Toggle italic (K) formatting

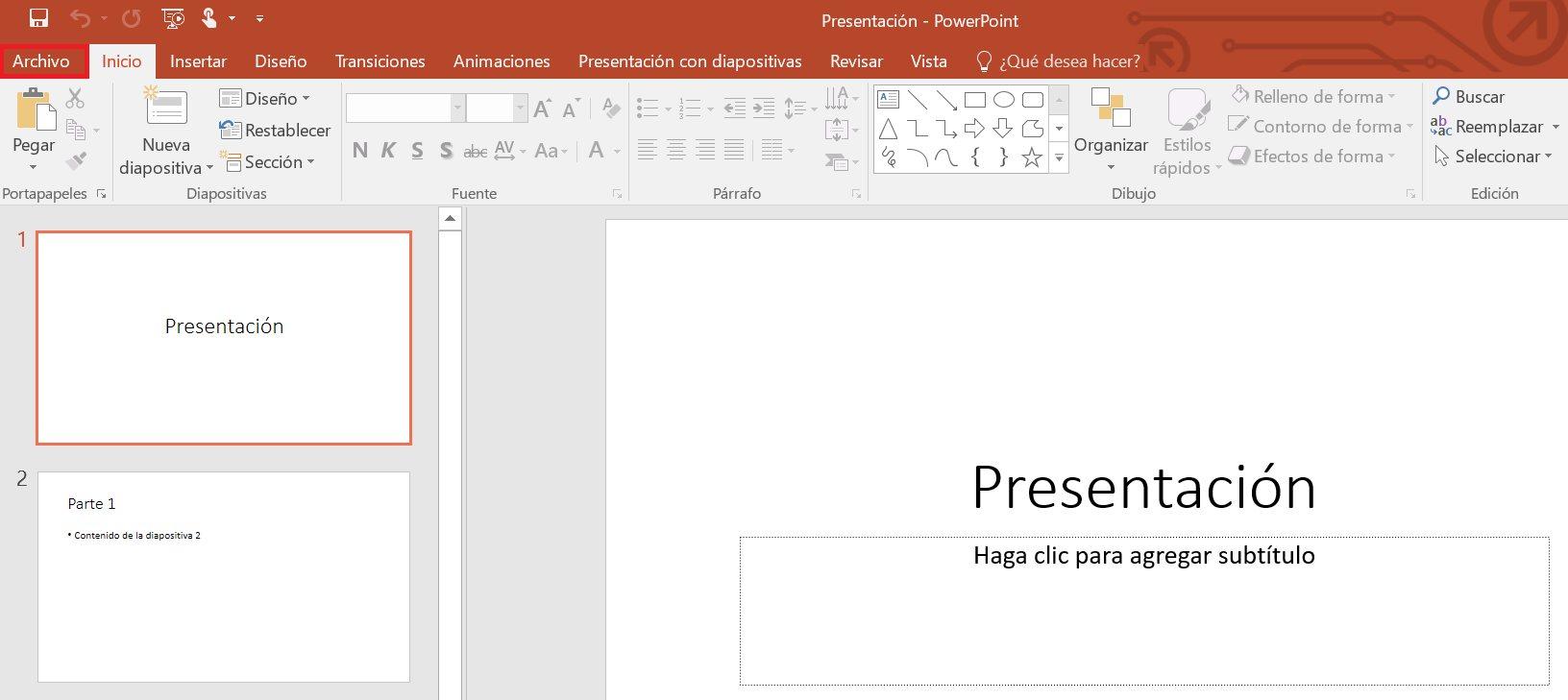[388, 150]
